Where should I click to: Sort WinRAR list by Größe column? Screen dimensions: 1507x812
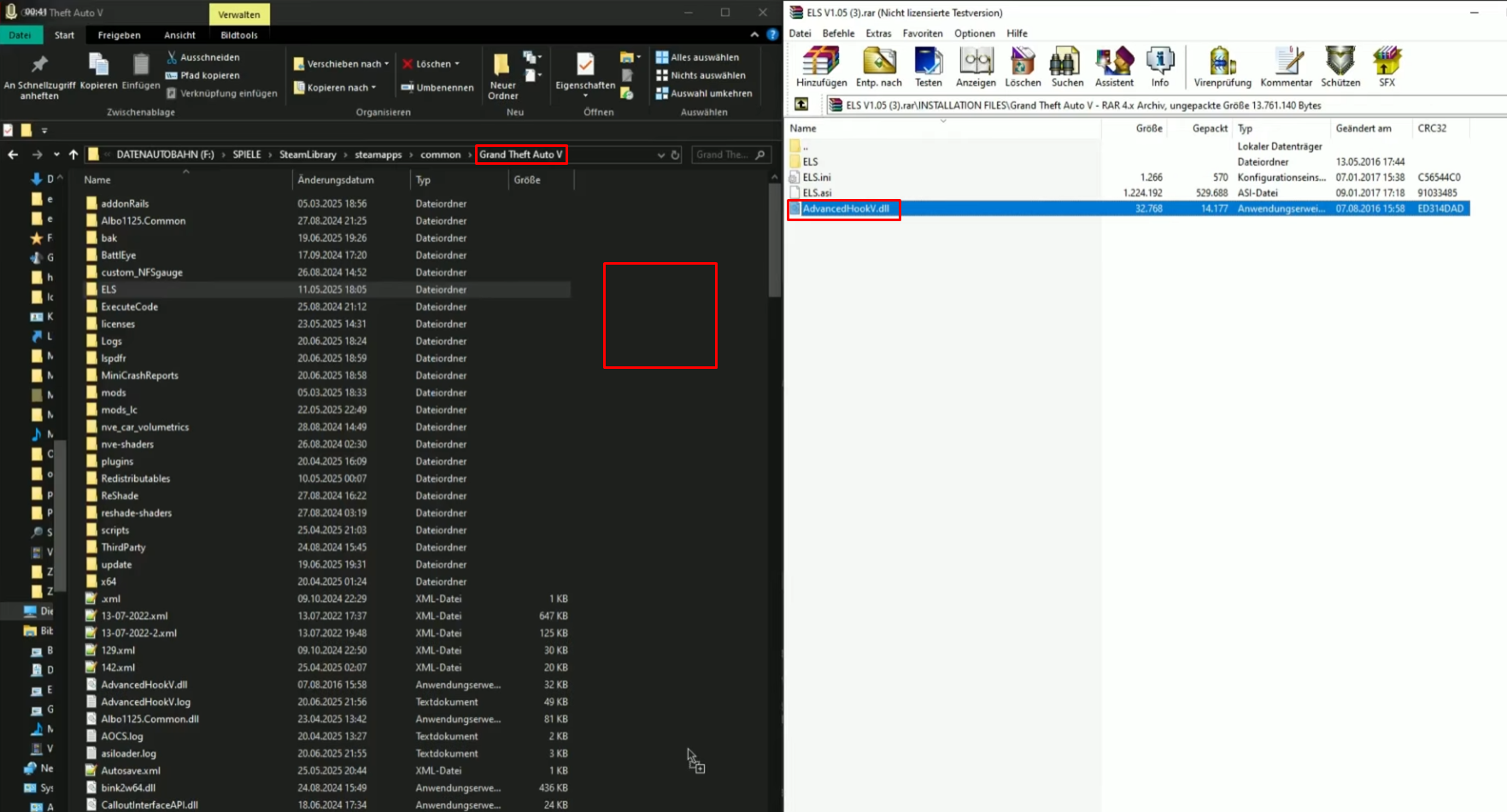point(1133,128)
